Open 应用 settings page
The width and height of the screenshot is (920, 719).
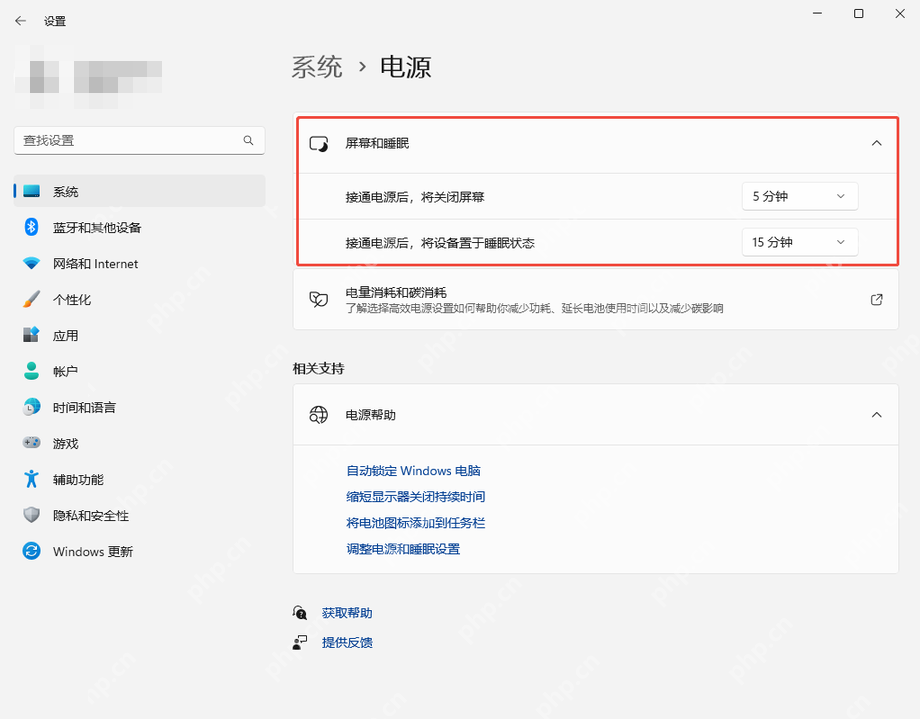(140, 335)
